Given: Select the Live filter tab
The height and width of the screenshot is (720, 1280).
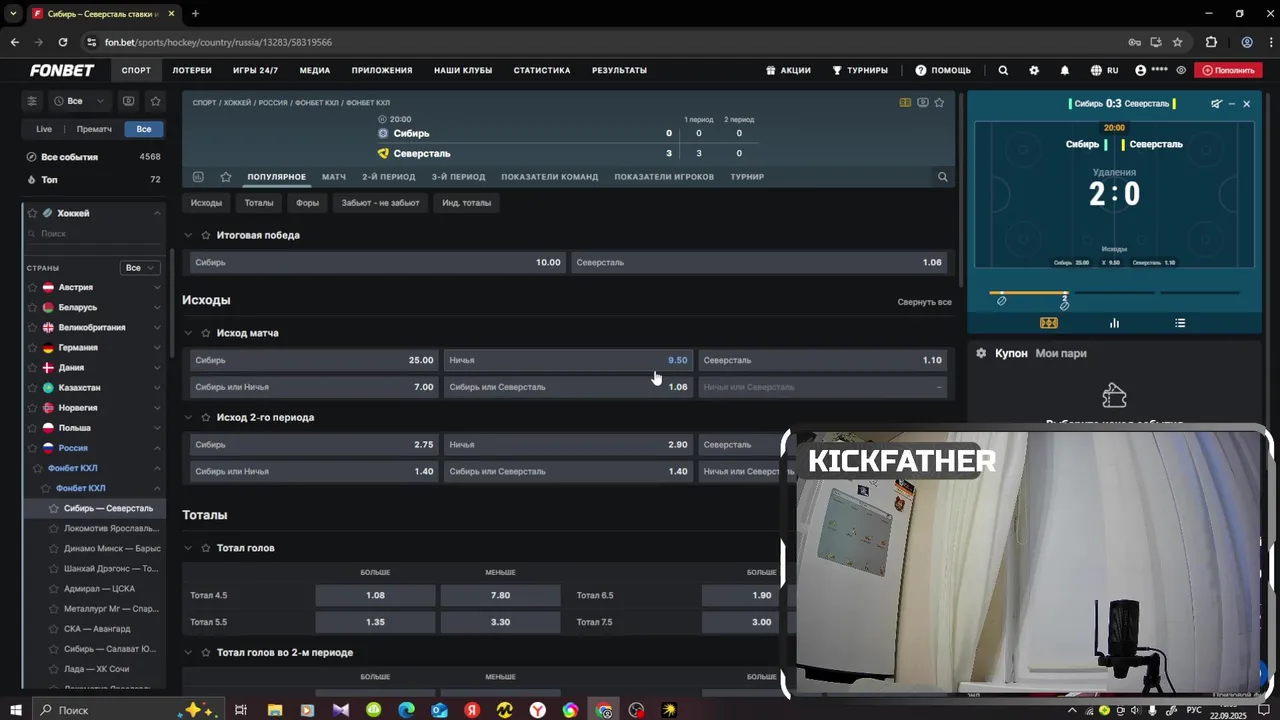Looking at the screenshot, I should (x=44, y=129).
